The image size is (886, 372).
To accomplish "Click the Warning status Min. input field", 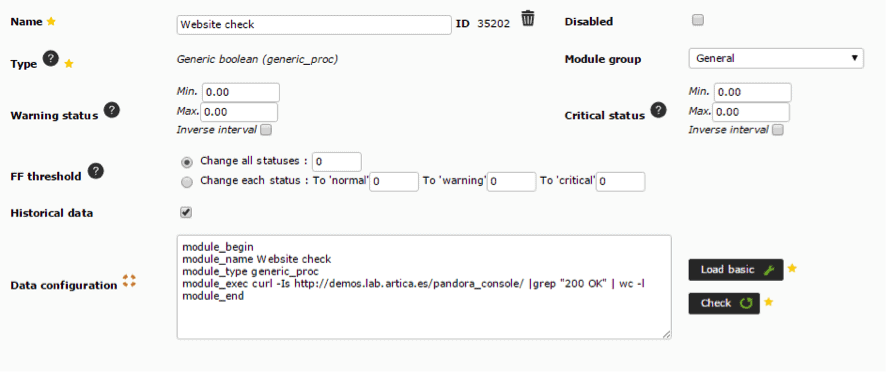I will 241,92.
